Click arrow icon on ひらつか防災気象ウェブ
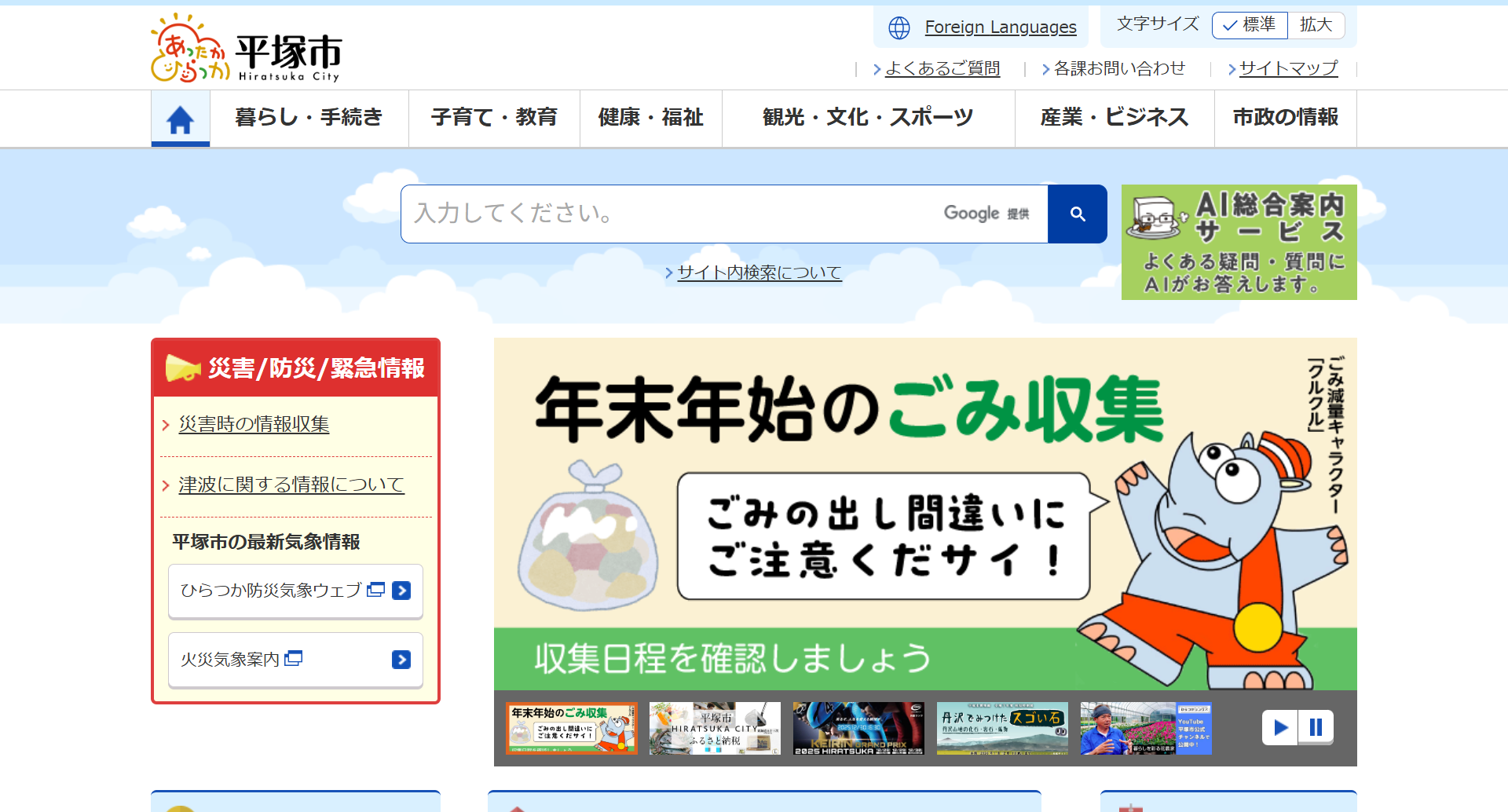The image size is (1508, 812). point(401,591)
